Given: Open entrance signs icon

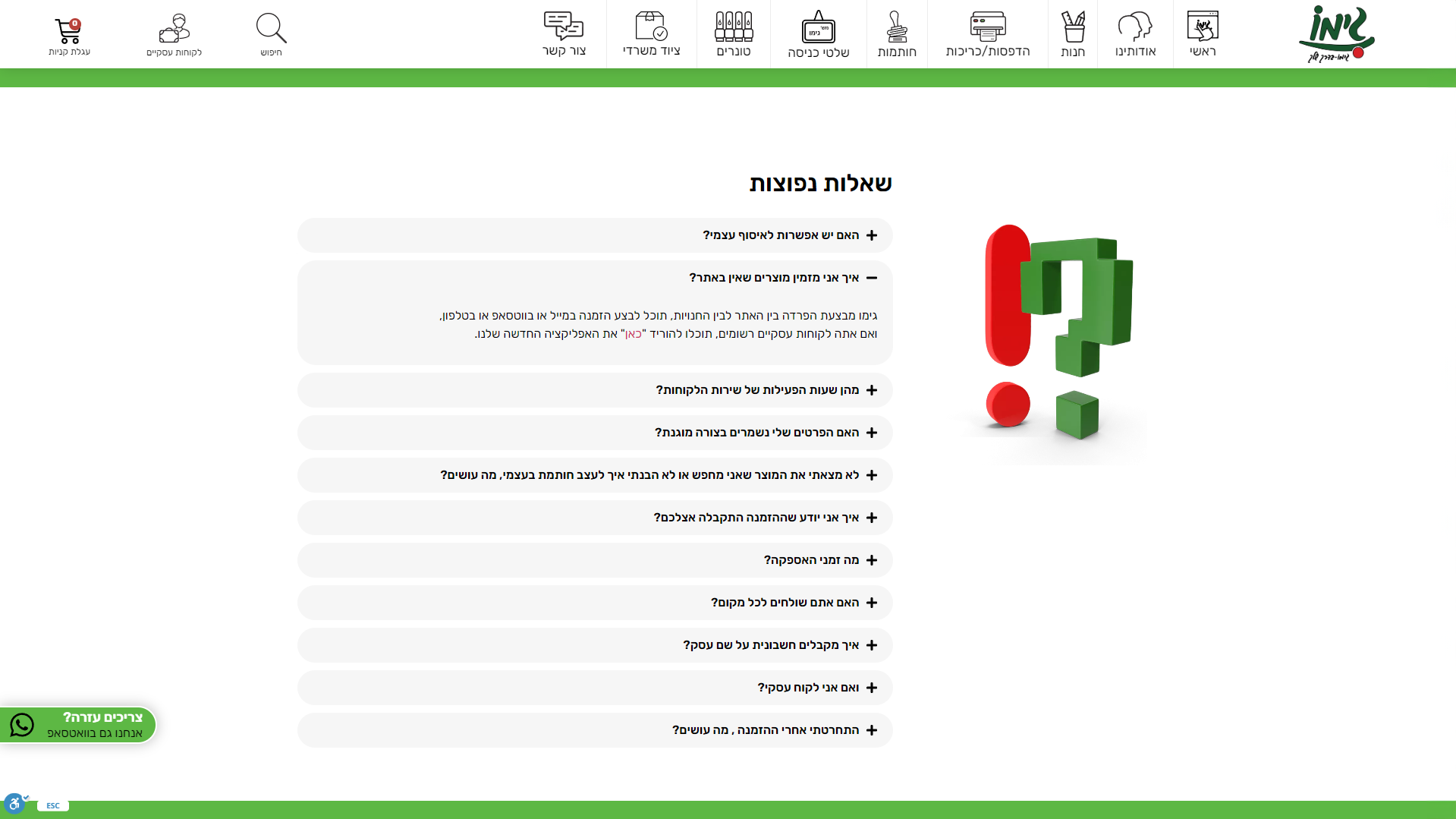Looking at the screenshot, I should (819, 27).
